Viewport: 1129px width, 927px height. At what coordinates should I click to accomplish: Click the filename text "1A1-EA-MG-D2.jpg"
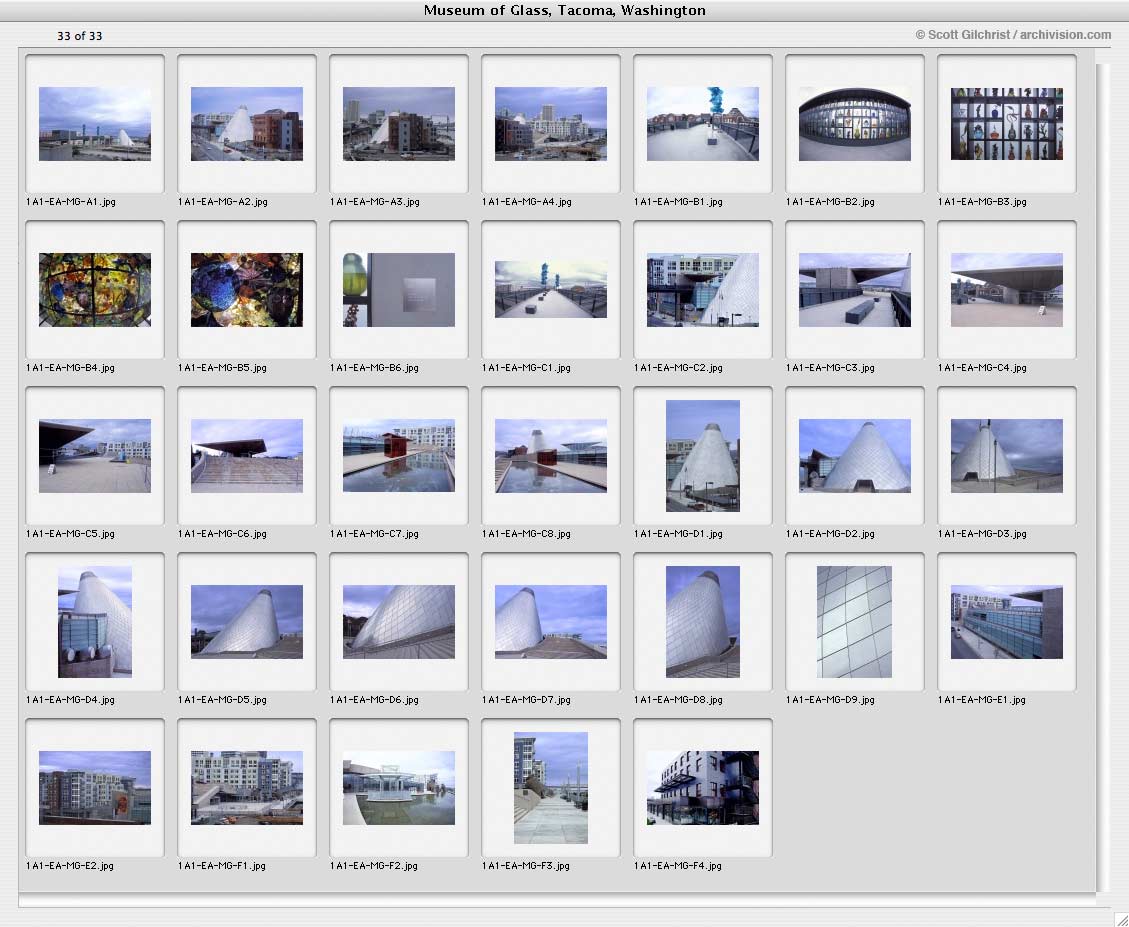(830, 534)
